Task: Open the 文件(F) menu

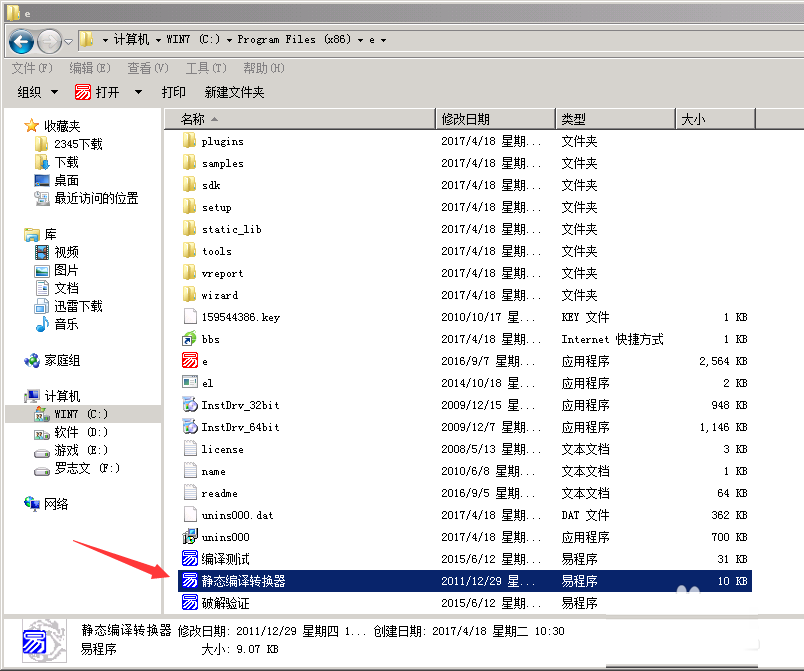Action: click(x=32, y=68)
